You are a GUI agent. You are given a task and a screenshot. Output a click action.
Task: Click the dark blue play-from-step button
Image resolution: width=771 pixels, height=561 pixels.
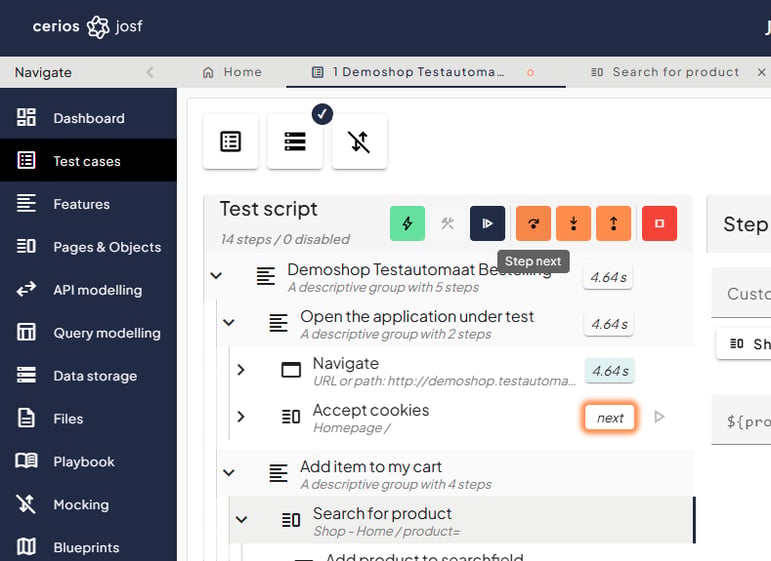[487, 224]
